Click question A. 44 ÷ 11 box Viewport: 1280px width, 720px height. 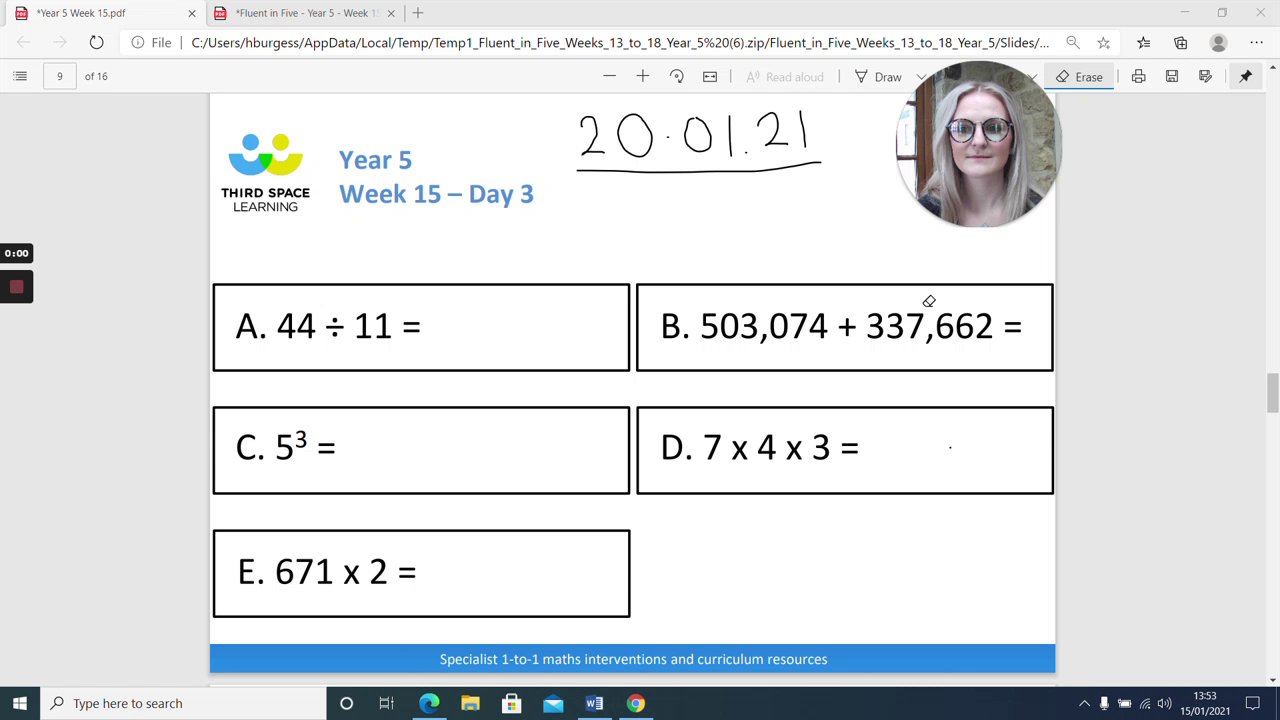click(421, 327)
